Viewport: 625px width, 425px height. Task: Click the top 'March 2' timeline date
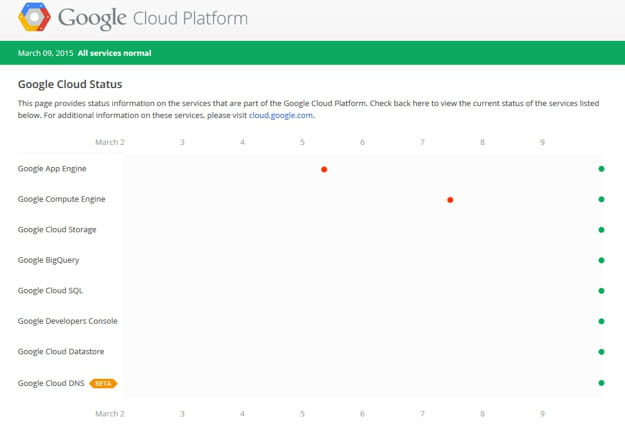pyautogui.click(x=110, y=142)
